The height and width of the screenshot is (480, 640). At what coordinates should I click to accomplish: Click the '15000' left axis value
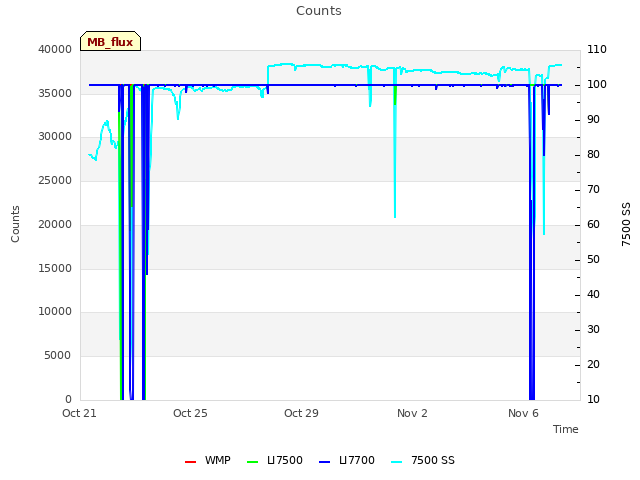(x=55, y=269)
